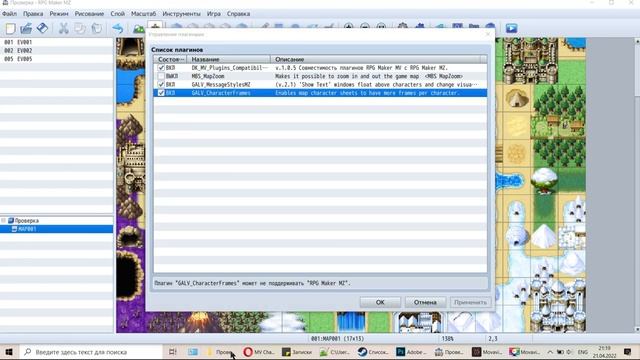Open the Масштаб menu
Viewport: 640px width, 360px height.
coord(143,13)
